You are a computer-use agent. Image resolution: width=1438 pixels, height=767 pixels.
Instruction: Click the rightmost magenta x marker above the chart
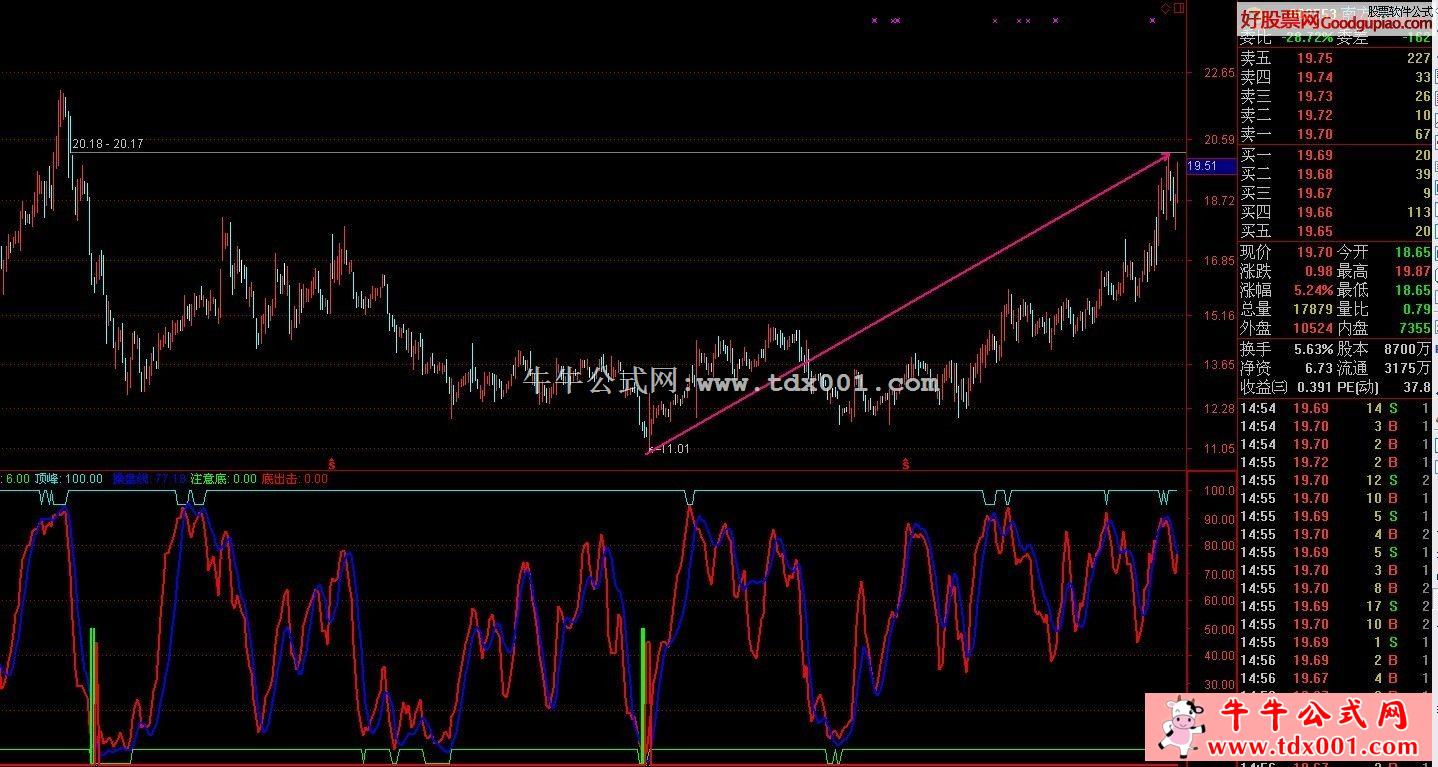tap(1152, 20)
